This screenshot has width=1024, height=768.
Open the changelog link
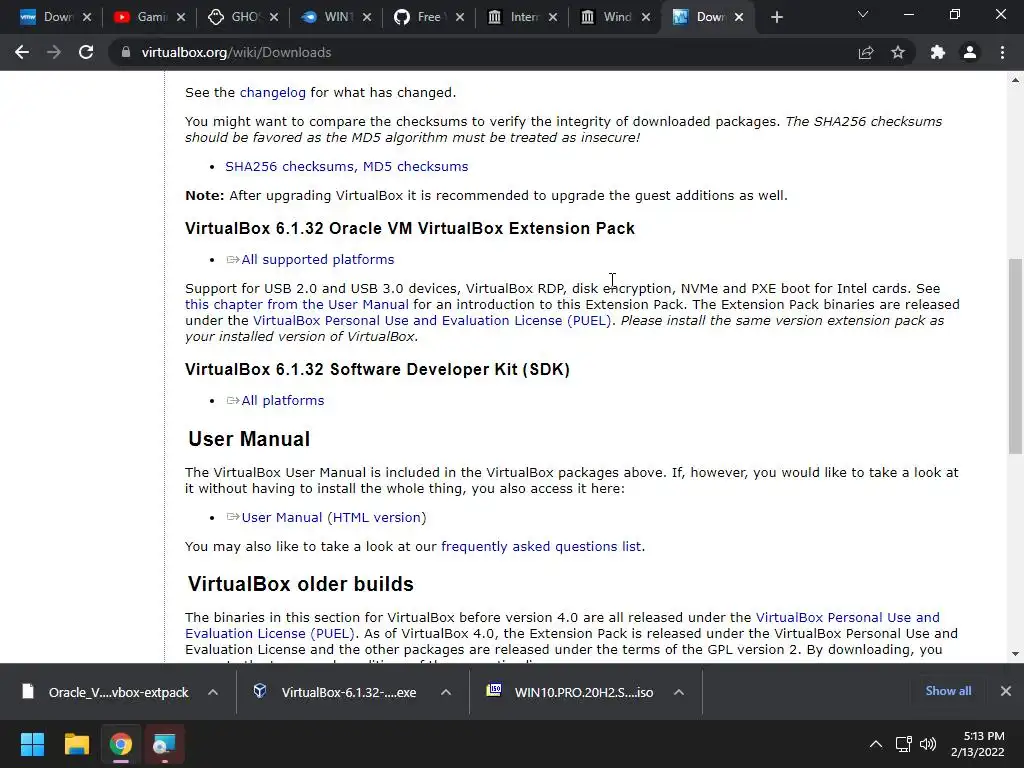(272, 93)
